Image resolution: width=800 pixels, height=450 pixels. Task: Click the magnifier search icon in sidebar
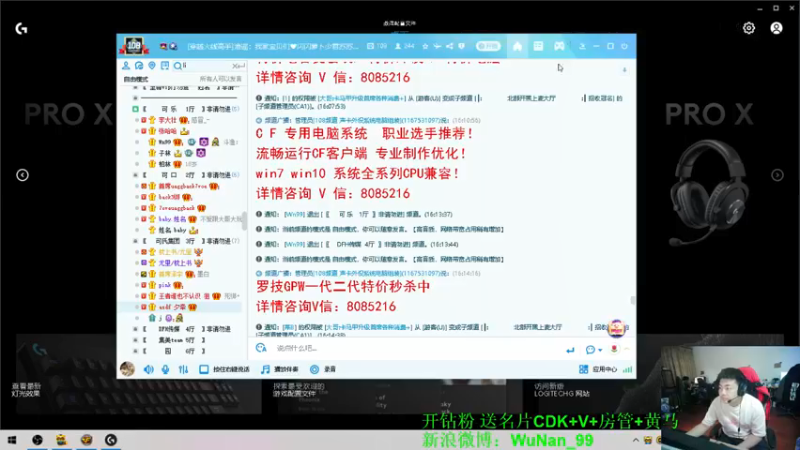point(178,66)
